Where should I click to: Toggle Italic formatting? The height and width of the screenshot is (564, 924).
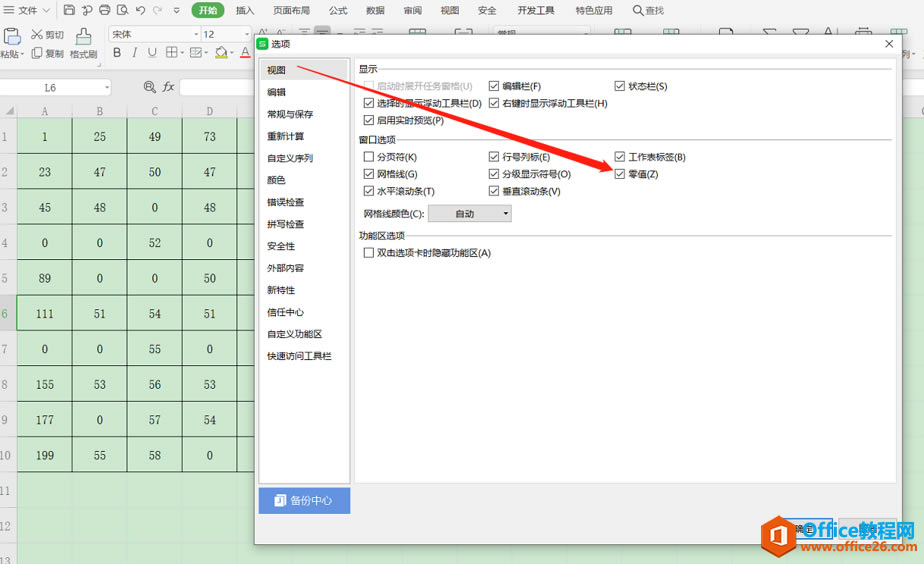[x=134, y=52]
